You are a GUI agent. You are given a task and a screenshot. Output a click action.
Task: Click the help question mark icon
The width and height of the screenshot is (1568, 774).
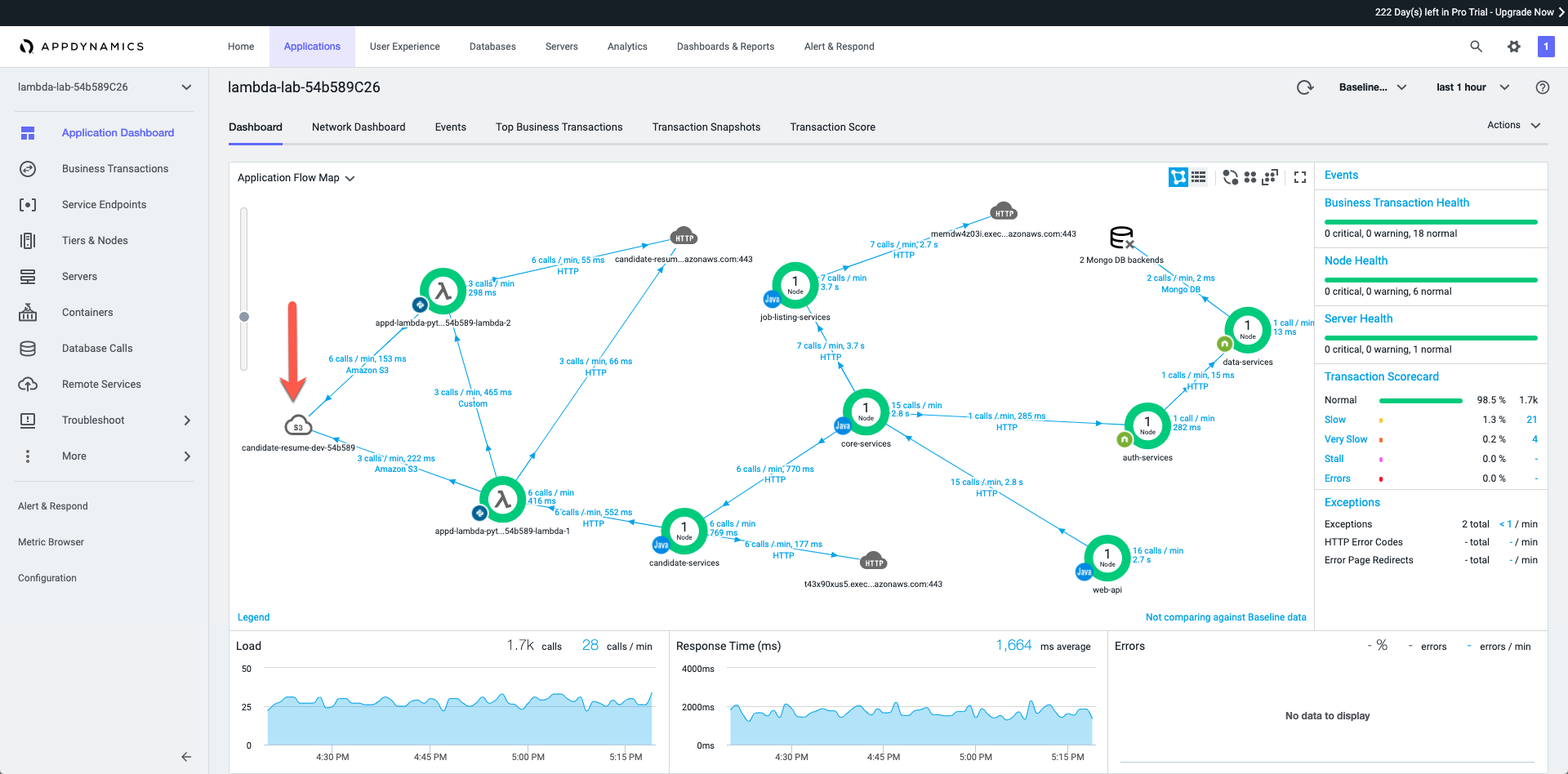click(1542, 87)
